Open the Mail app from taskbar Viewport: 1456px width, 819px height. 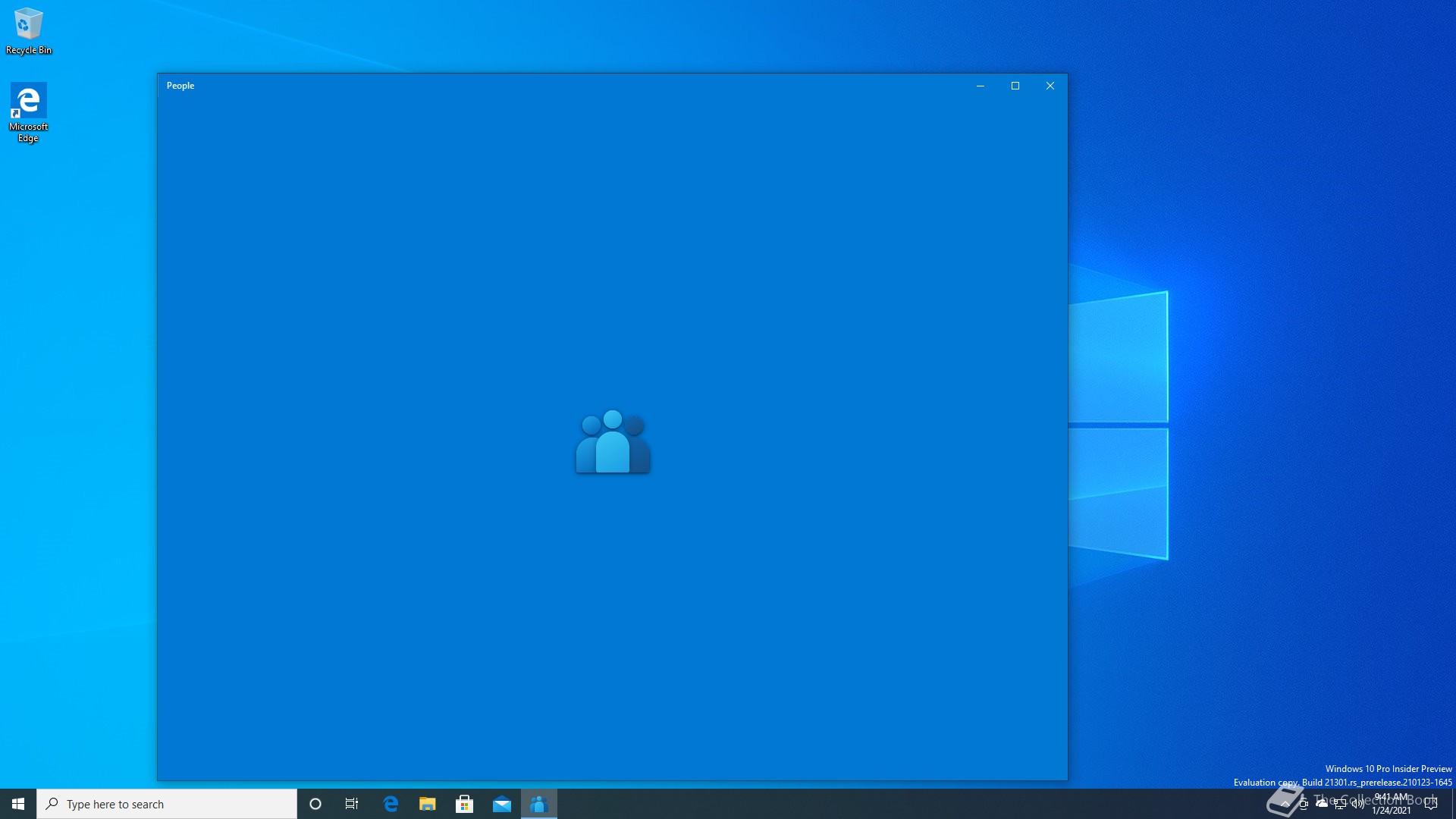(x=502, y=804)
